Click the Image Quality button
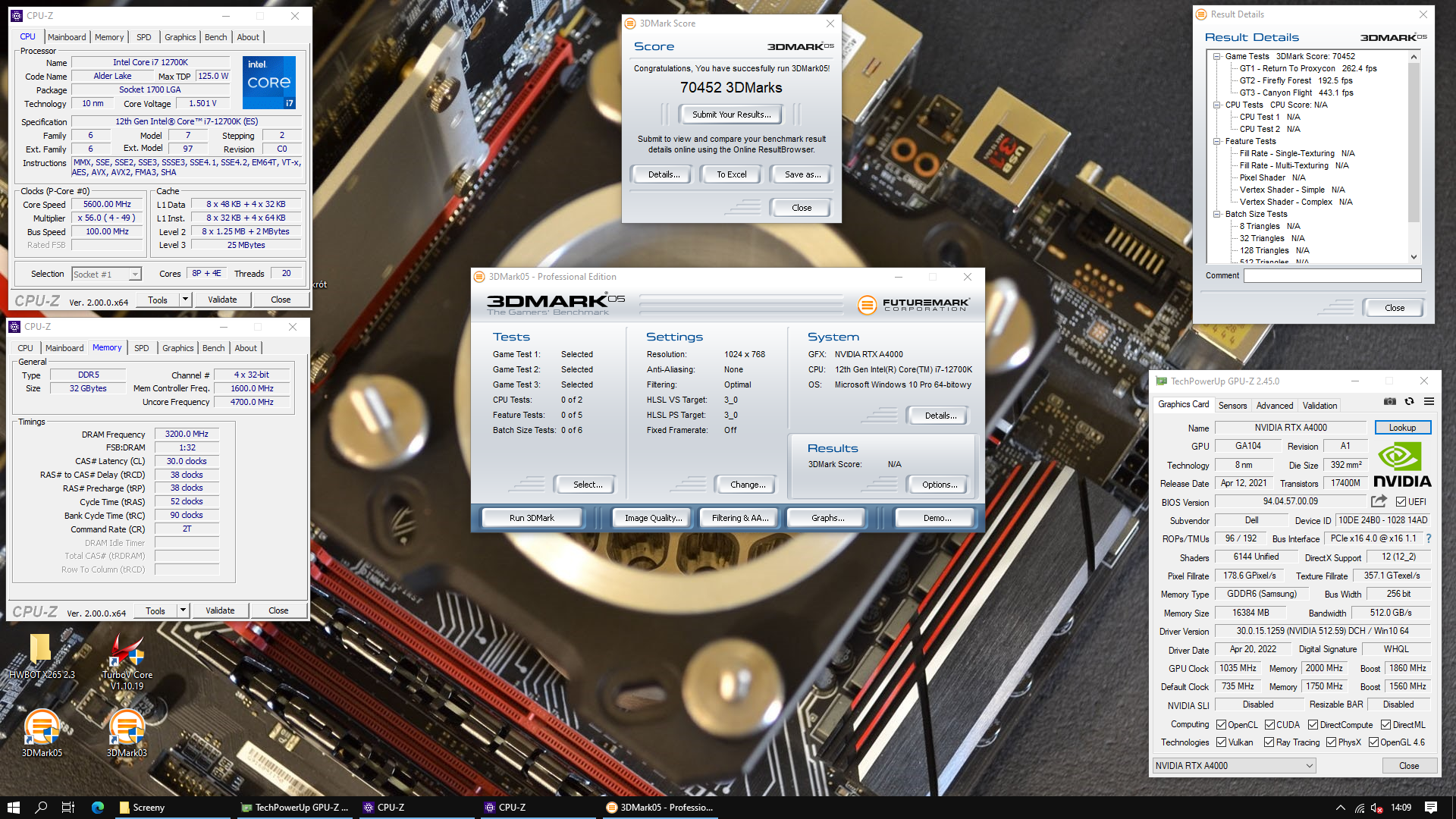 [653, 518]
